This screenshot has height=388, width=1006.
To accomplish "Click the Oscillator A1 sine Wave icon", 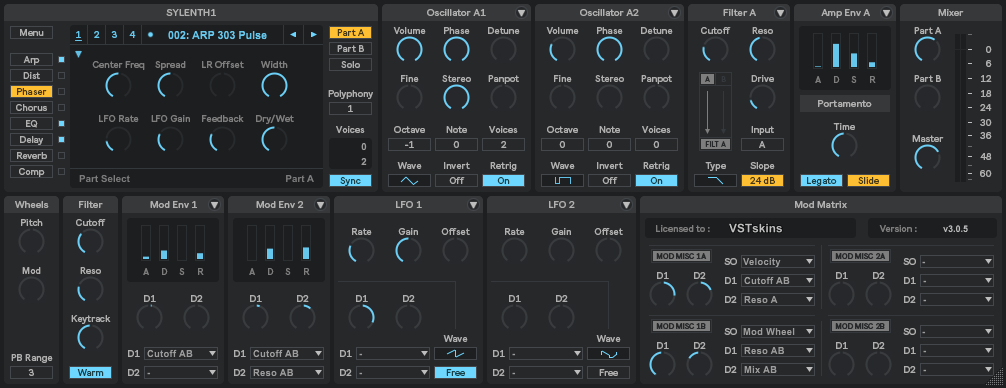I will point(409,181).
